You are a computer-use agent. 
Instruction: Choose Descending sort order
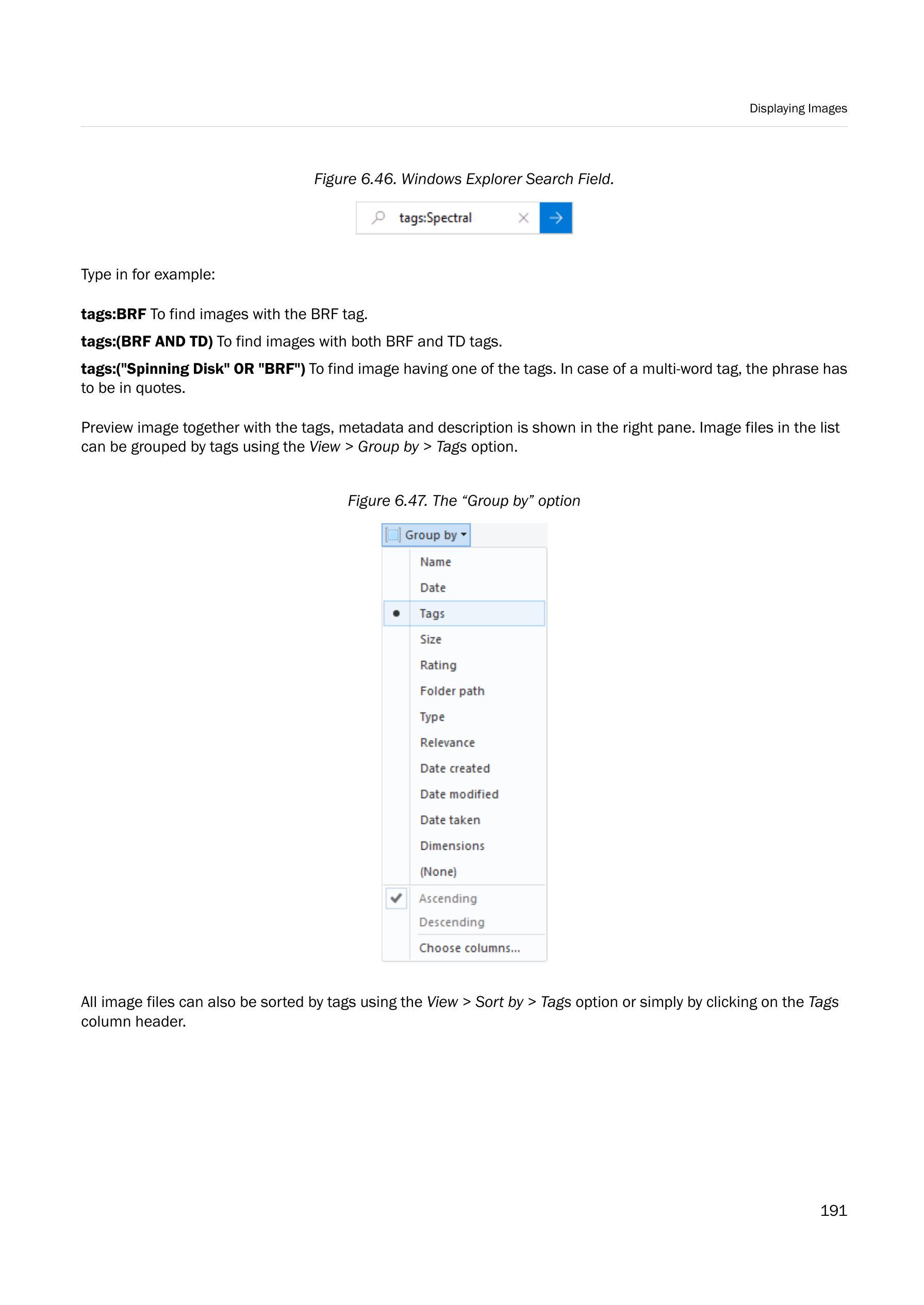click(x=452, y=922)
